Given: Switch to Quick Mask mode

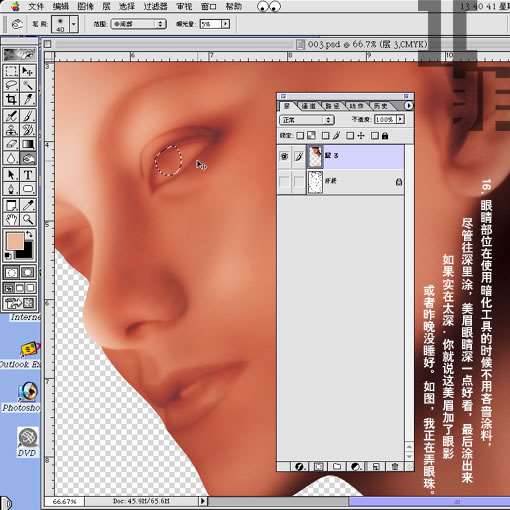Looking at the screenshot, I should pyautogui.click(x=28, y=273).
